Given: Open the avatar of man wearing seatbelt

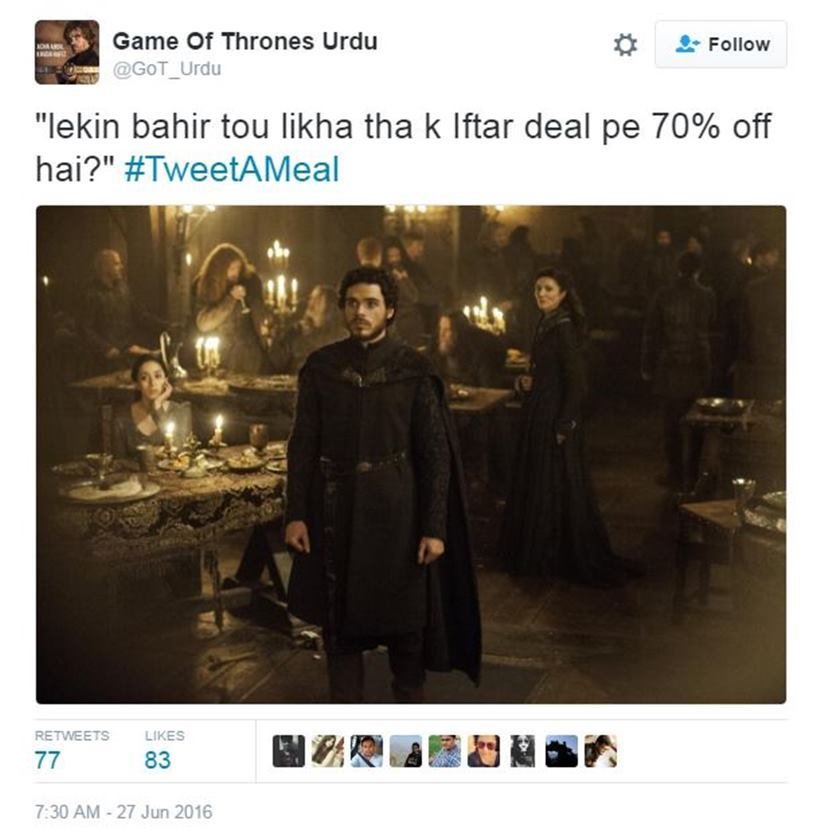Looking at the screenshot, I should point(366,751).
